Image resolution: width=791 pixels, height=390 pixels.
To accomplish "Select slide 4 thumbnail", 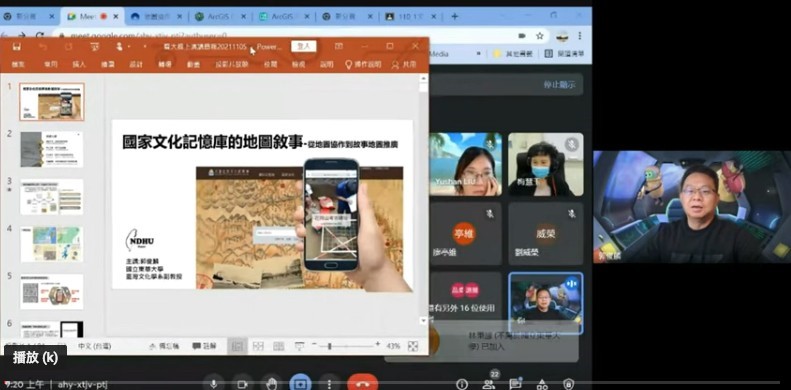I will point(52,244).
